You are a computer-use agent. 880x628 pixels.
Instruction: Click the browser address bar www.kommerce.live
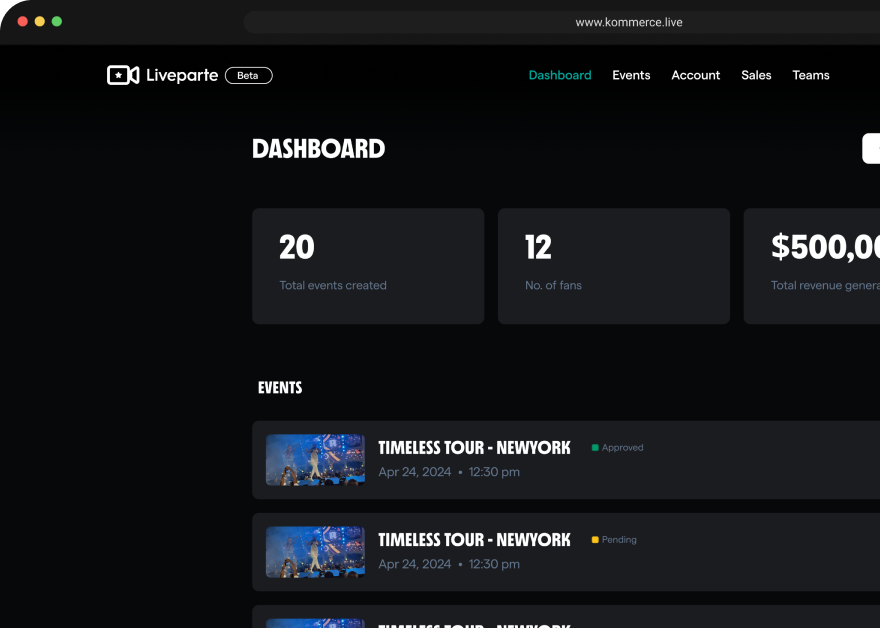click(x=629, y=22)
